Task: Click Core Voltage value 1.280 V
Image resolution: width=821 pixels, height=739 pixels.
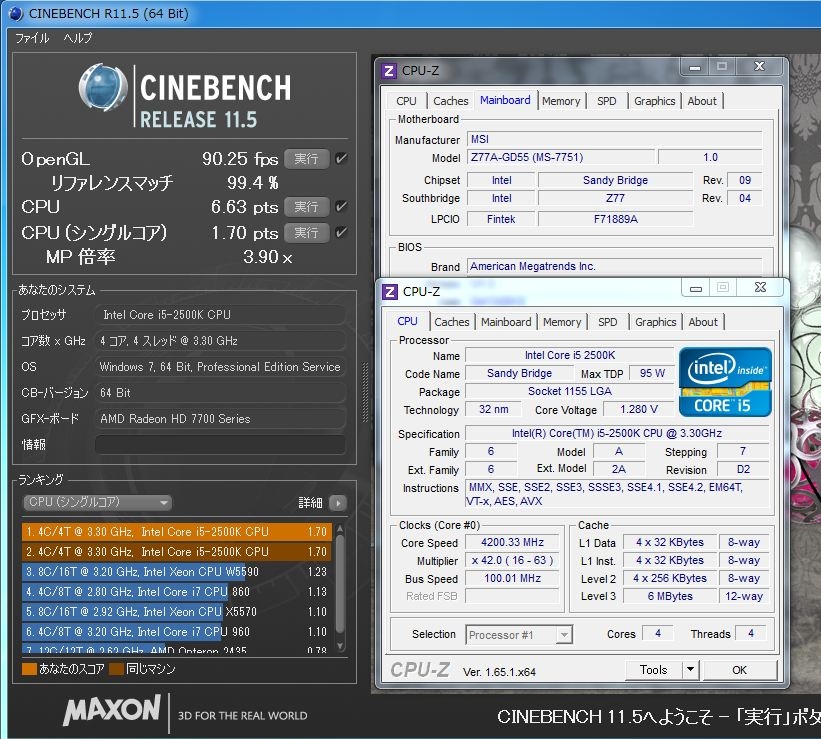Action: (638, 409)
